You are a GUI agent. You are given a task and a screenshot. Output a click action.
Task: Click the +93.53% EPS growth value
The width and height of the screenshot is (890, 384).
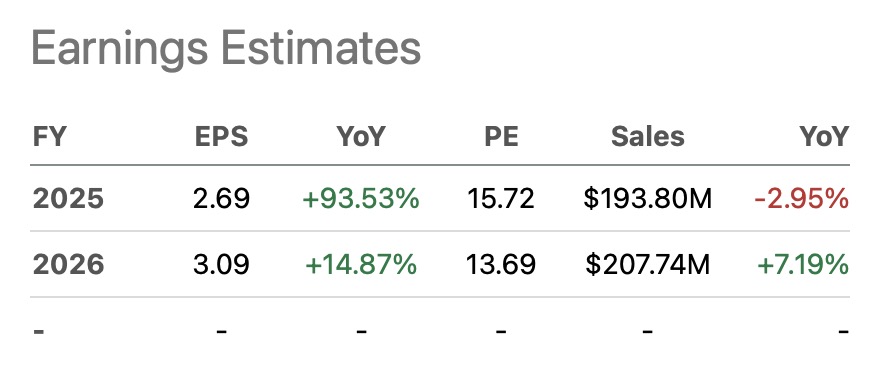point(361,199)
